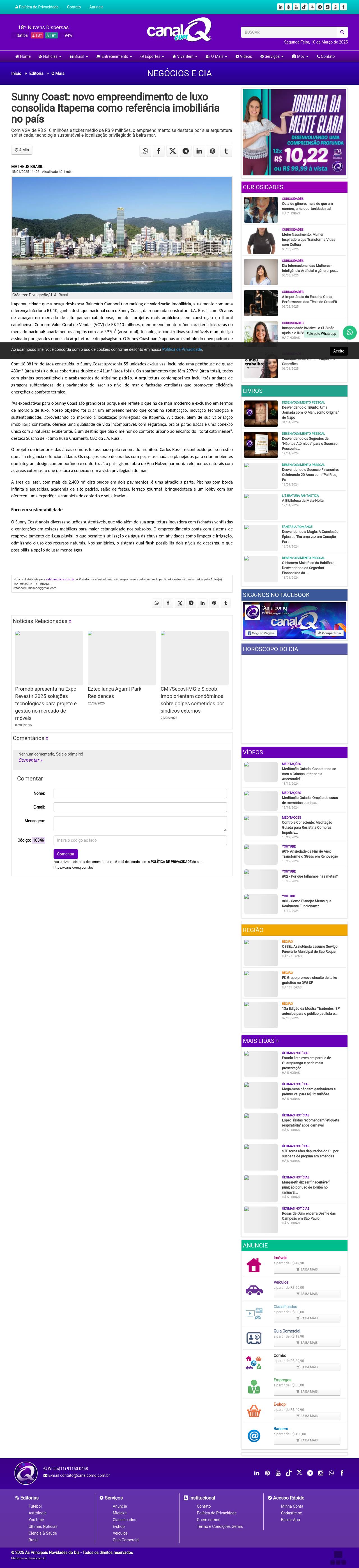This screenshot has height=1568, width=359.
Task: Open Home in the main navigation bar
Action: coord(23,57)
